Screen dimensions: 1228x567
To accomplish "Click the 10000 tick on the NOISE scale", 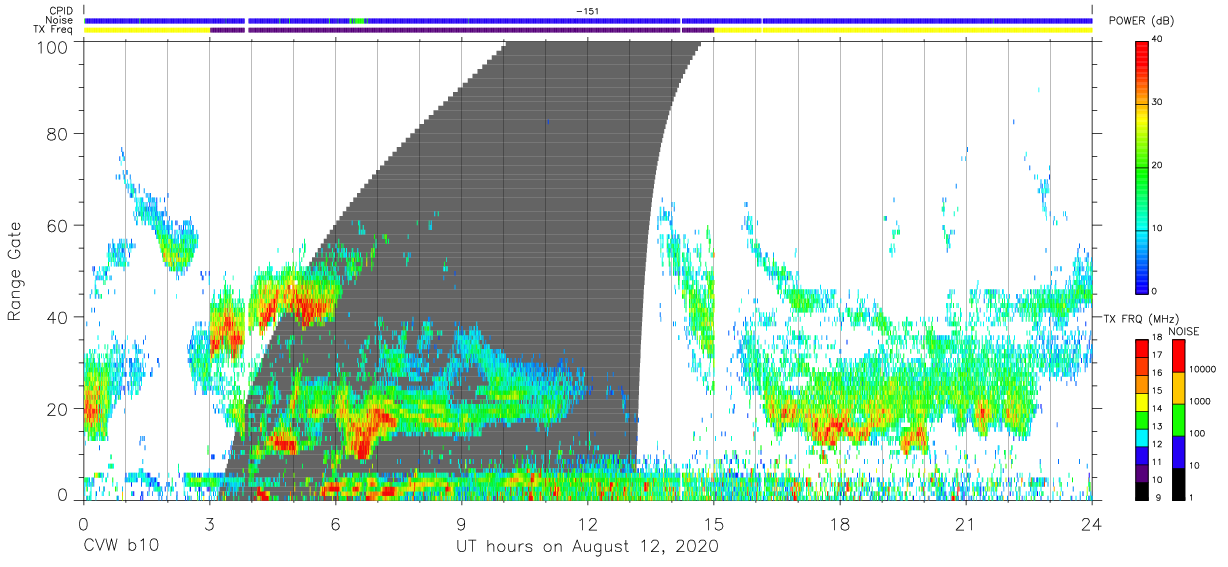I will point(1202,370).
